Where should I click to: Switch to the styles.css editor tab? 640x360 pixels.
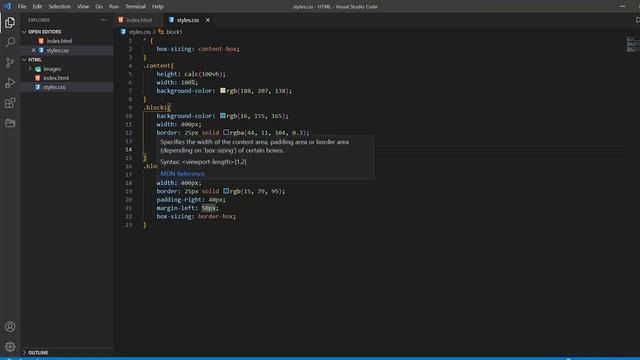pos(188,20)
